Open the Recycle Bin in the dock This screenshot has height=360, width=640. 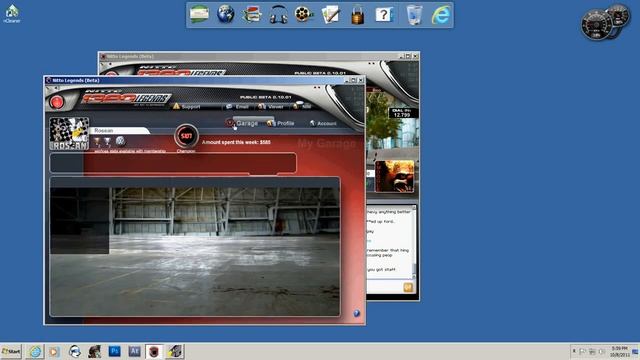pyautogui.click(x=414, y=16)
